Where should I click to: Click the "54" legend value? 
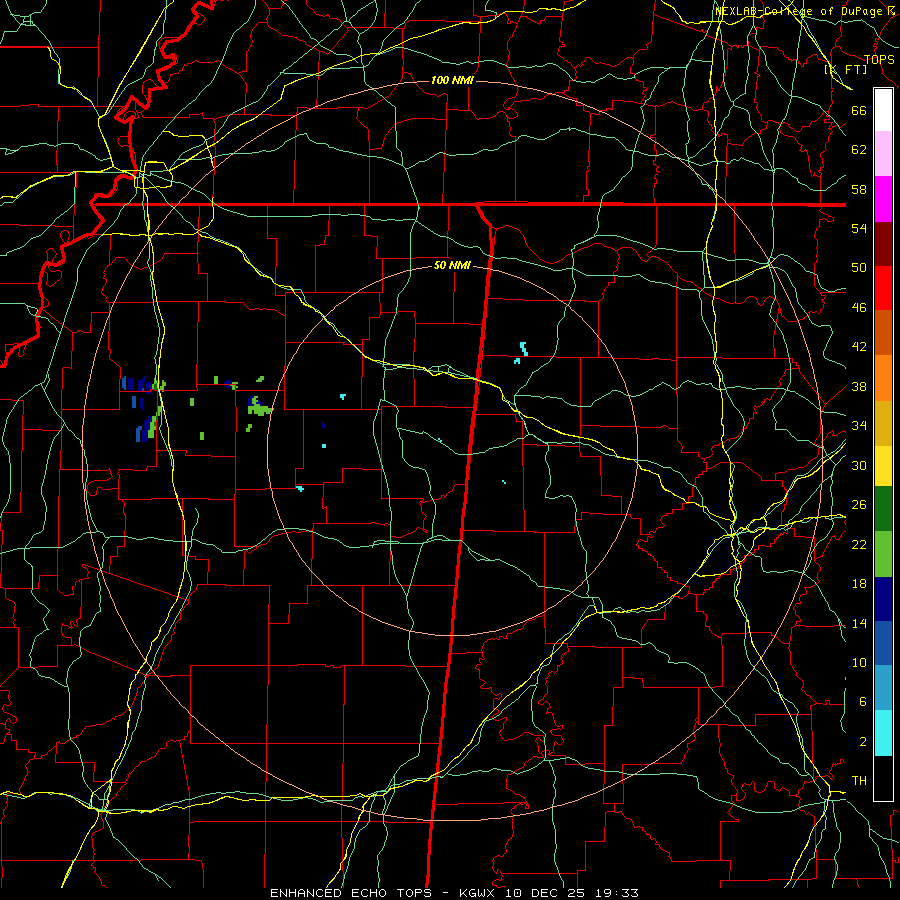pyautogui.click(x=859, y=228)
